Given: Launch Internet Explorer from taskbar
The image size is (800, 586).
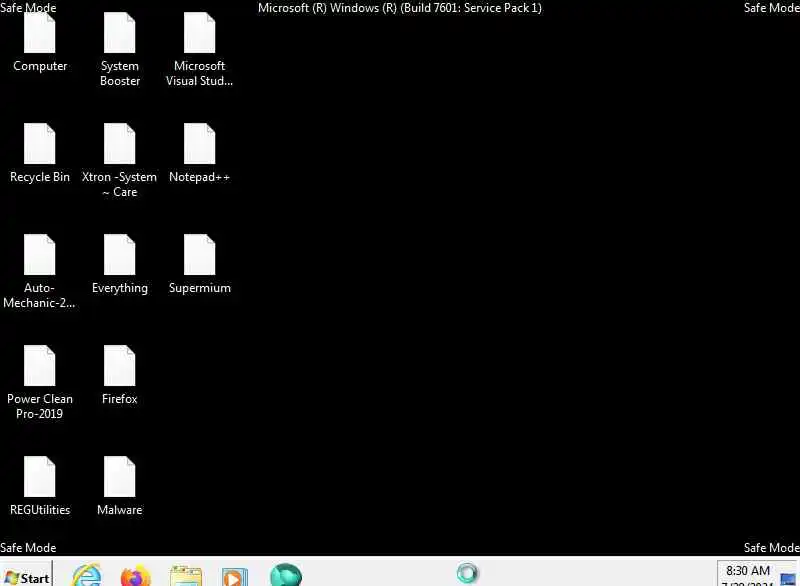Looking at the screenshot, I should 87,575.
